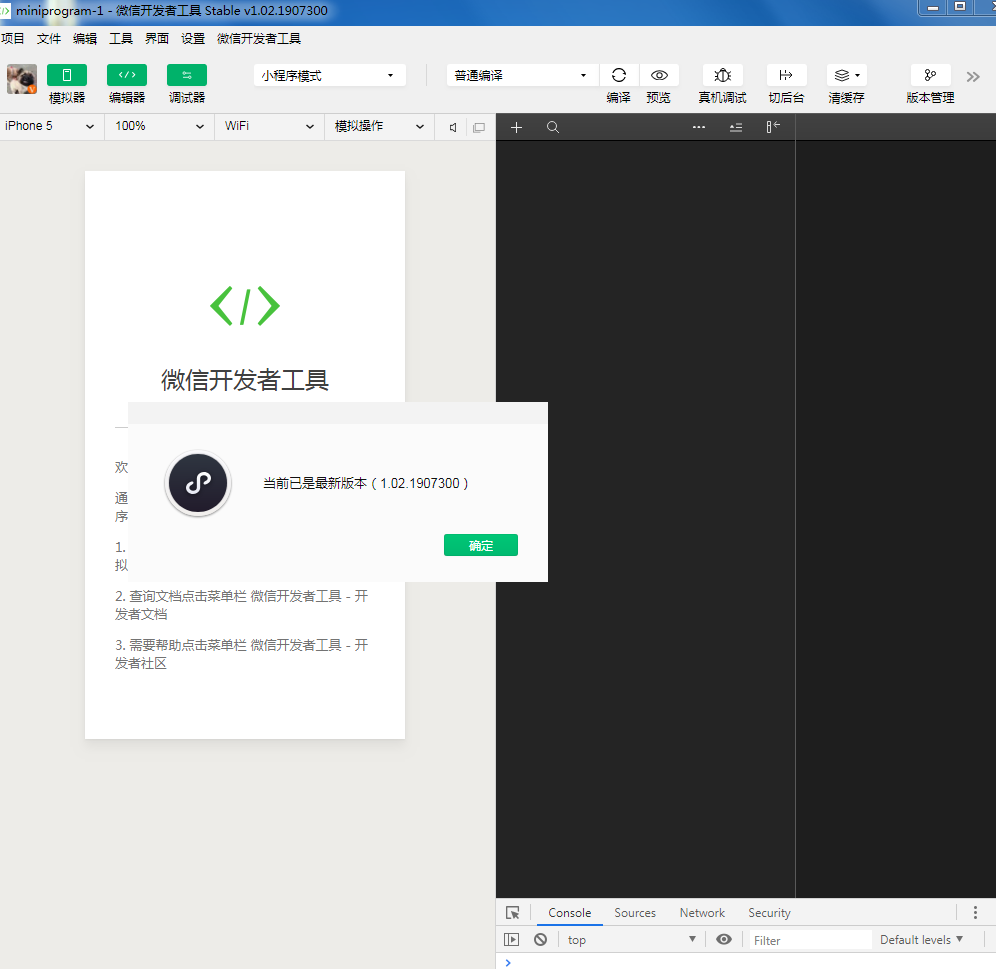Toggle the 调试器 debugger panel button

(x=187, y=75)
